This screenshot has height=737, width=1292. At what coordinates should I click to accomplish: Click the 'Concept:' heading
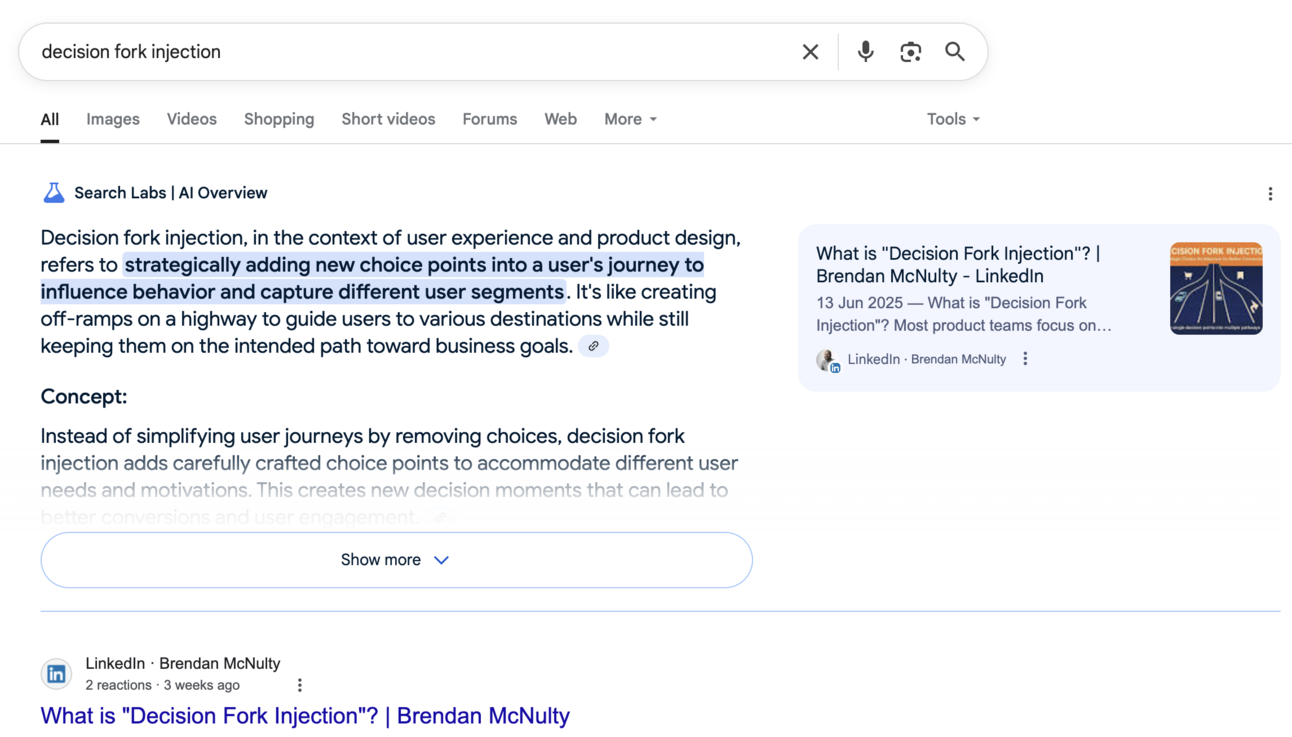point(84,396)
